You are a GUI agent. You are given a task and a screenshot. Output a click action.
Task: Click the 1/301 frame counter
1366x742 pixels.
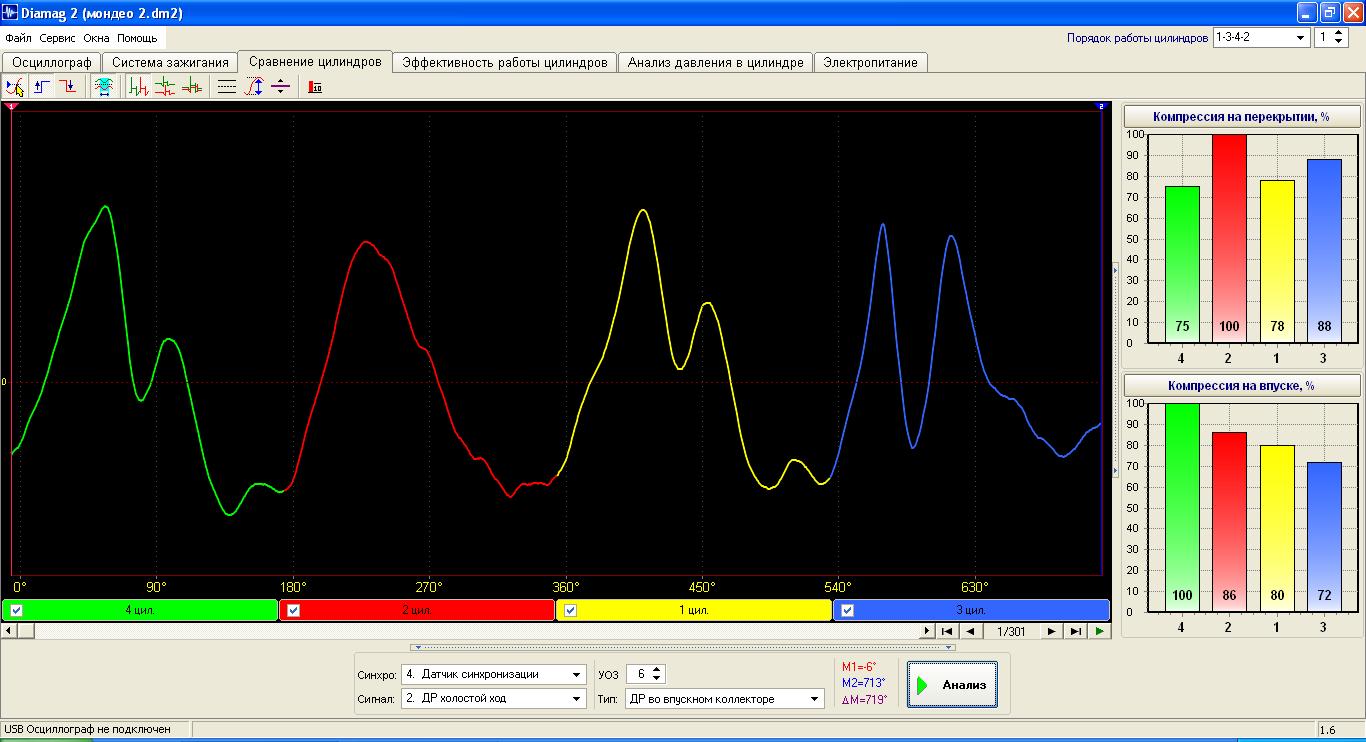(1011, 631)
